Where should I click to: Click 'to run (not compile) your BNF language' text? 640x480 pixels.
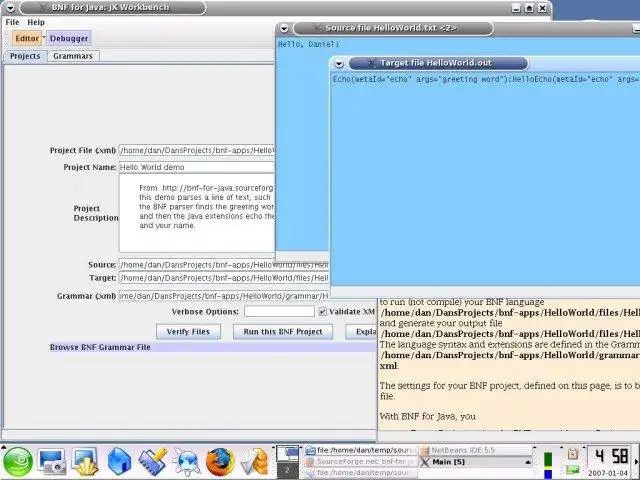(462, 302)
